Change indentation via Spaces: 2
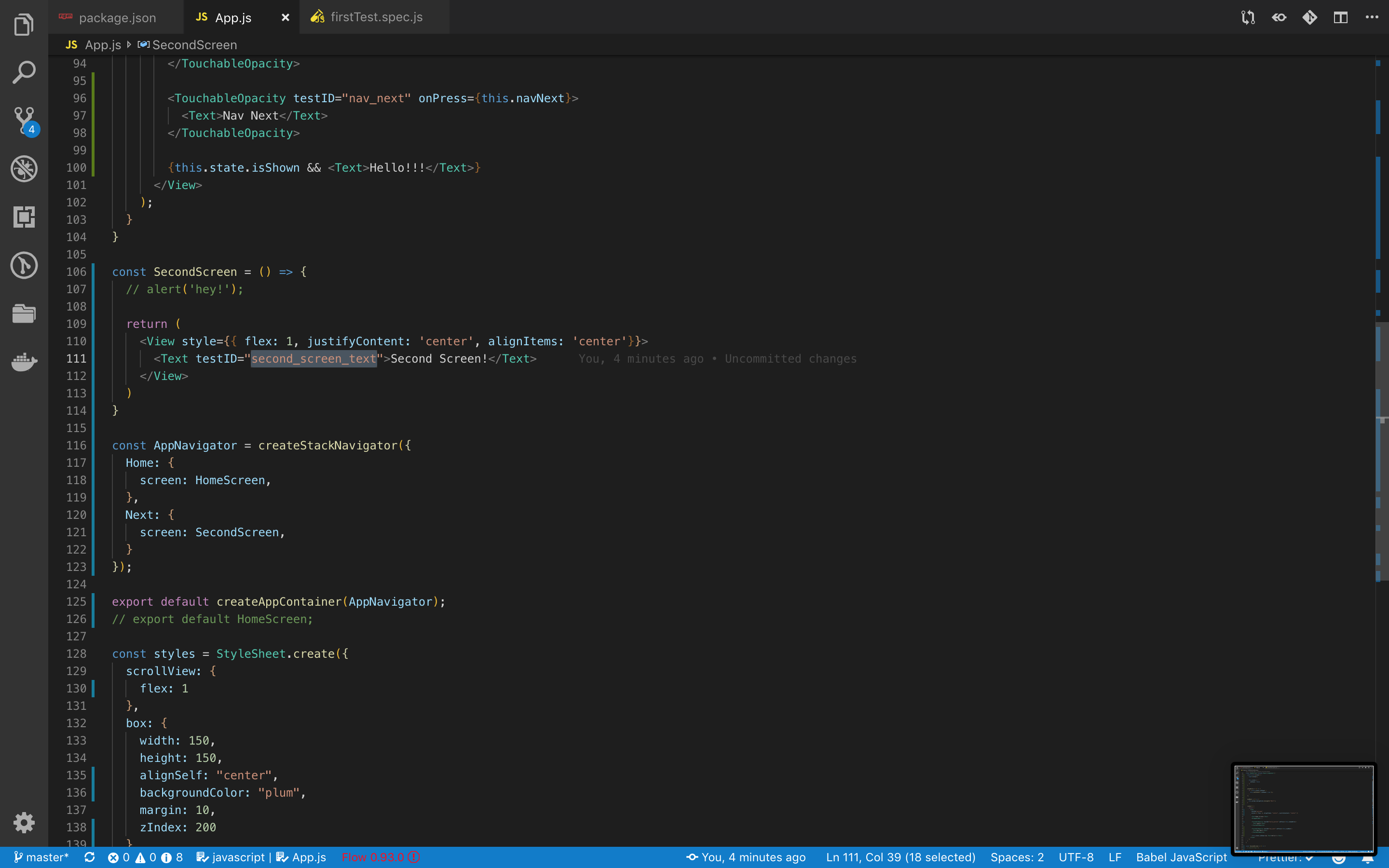 pos(1017,857)
